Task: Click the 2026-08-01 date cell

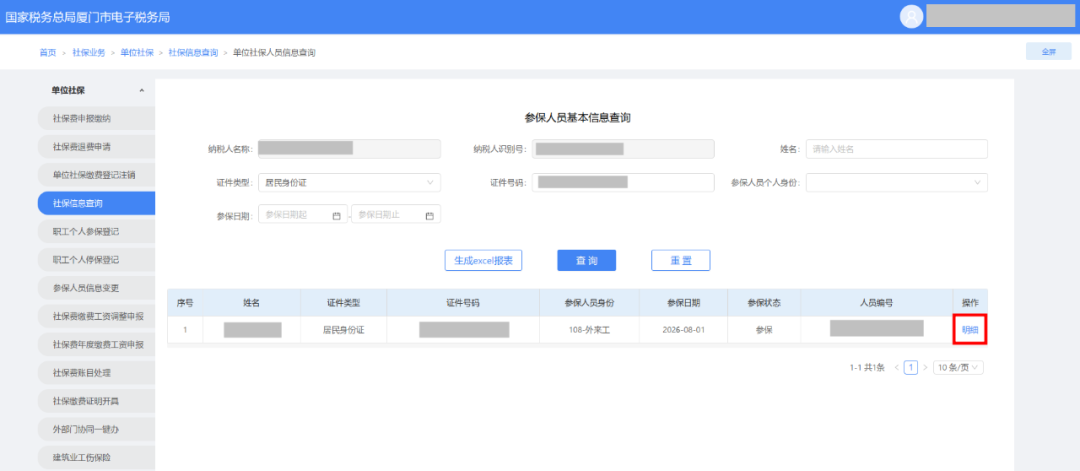Action: (x=683, y=330)
